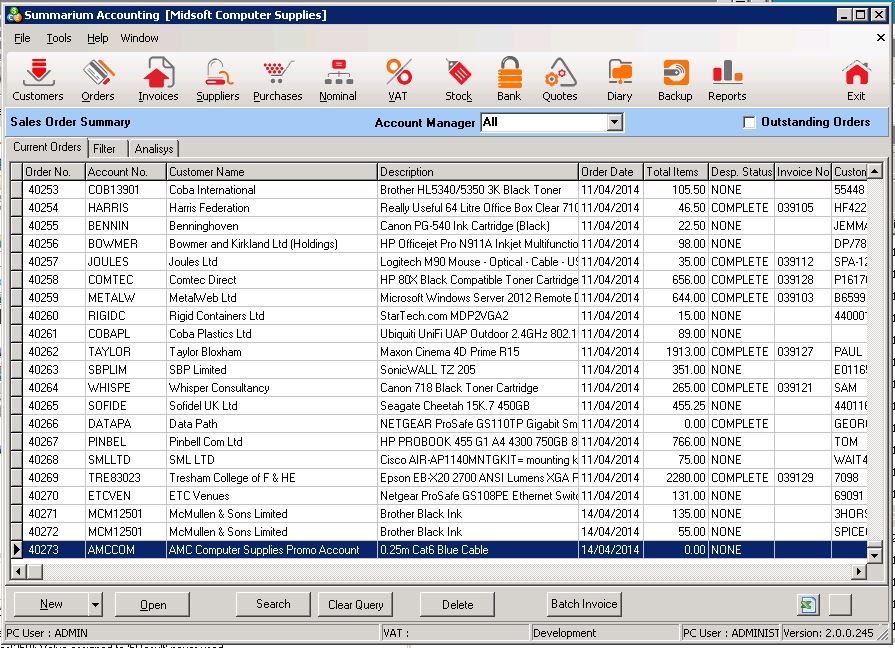Click the Clear Query button
This screenshot has width=895, height=648.
356,605
